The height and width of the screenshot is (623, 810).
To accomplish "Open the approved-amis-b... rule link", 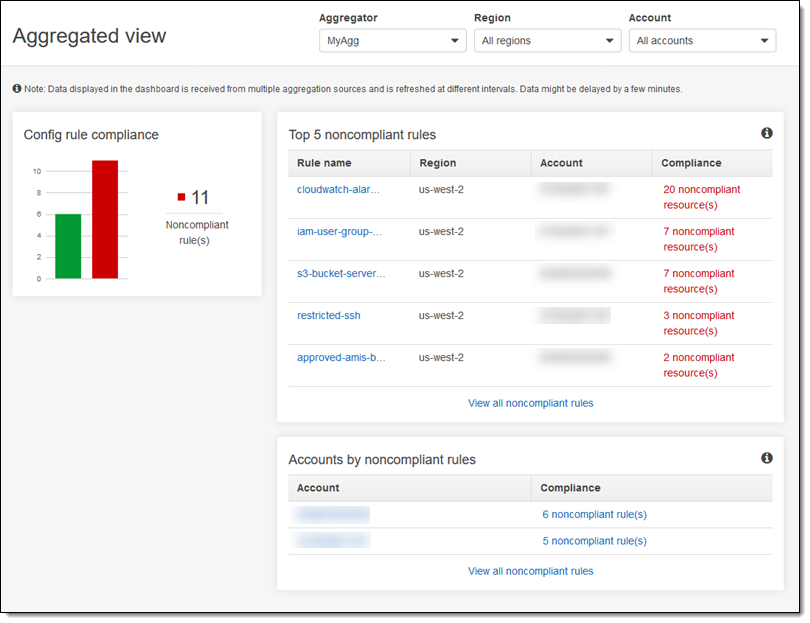I will pyautogui.click(x=340, y=357).
